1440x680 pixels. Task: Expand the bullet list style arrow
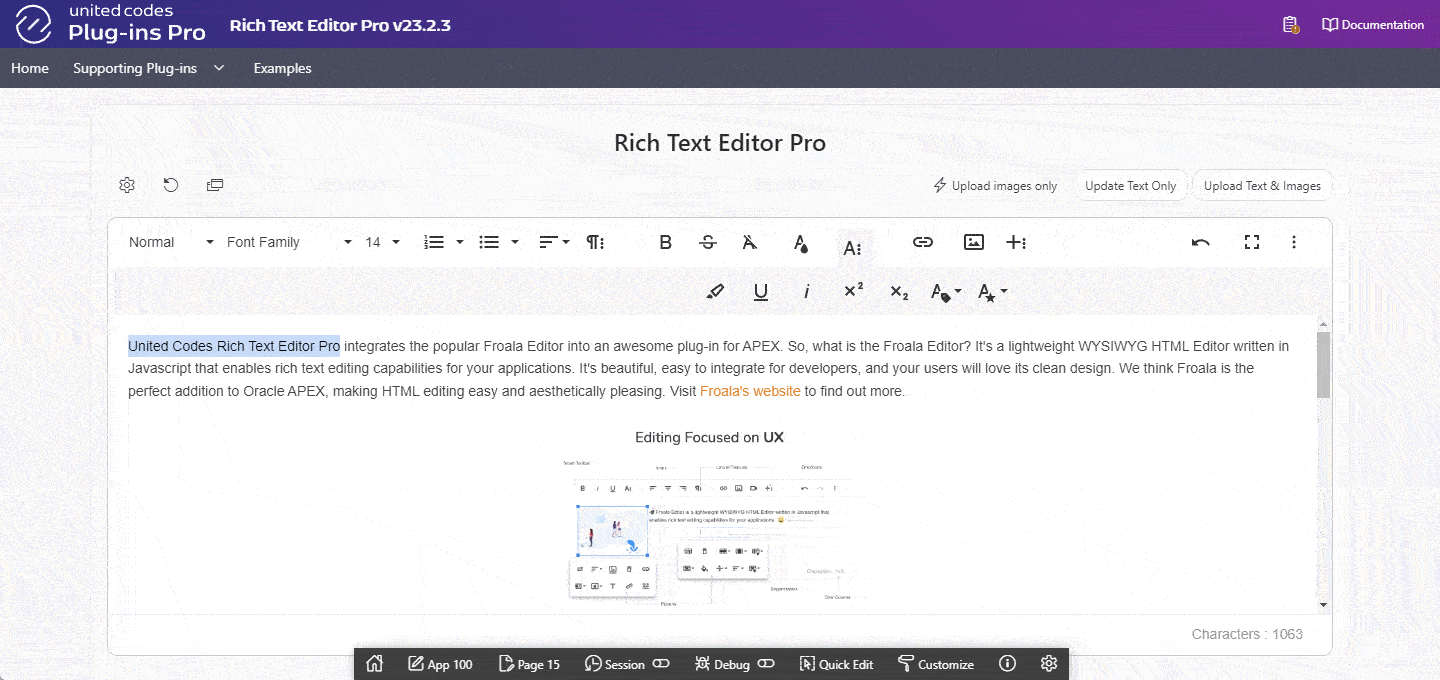click(x=515, y=242)
